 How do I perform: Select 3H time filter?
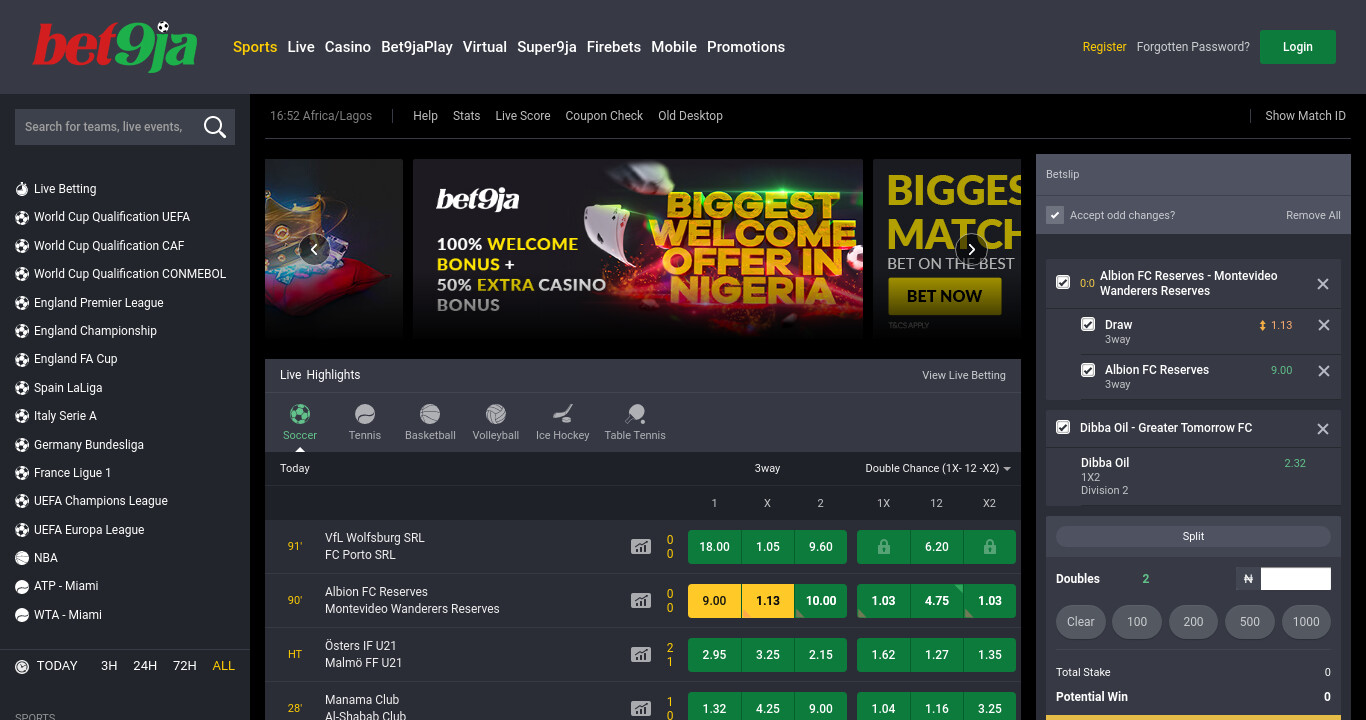(109, 666)
